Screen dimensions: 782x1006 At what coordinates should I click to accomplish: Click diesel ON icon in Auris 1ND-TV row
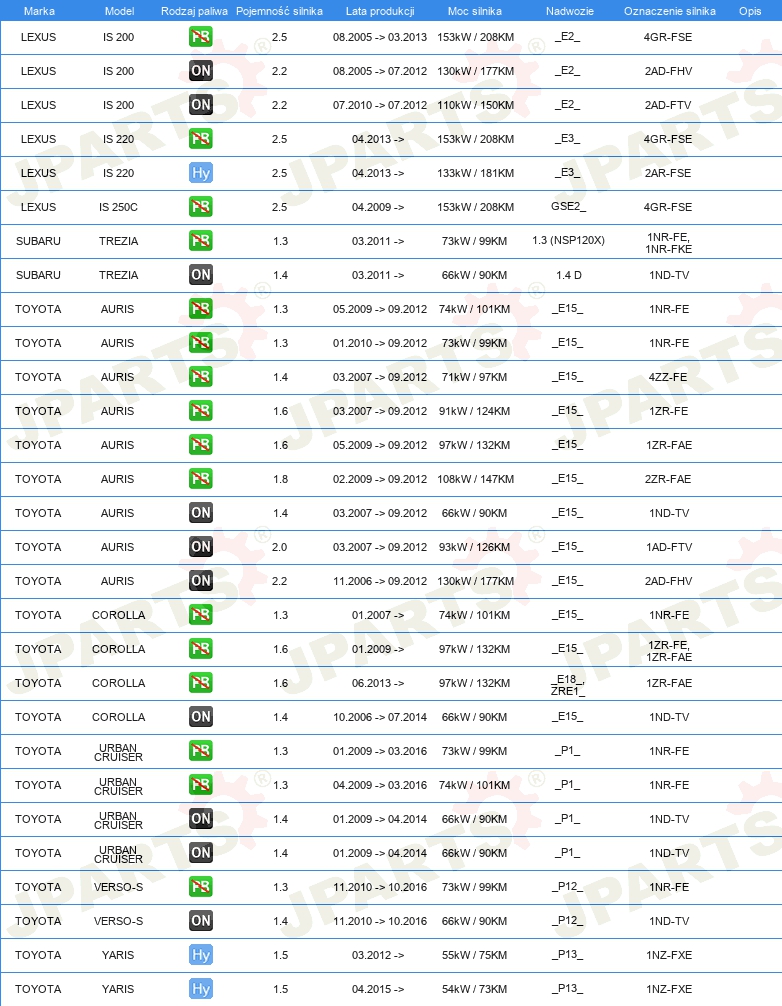[201, 513]
